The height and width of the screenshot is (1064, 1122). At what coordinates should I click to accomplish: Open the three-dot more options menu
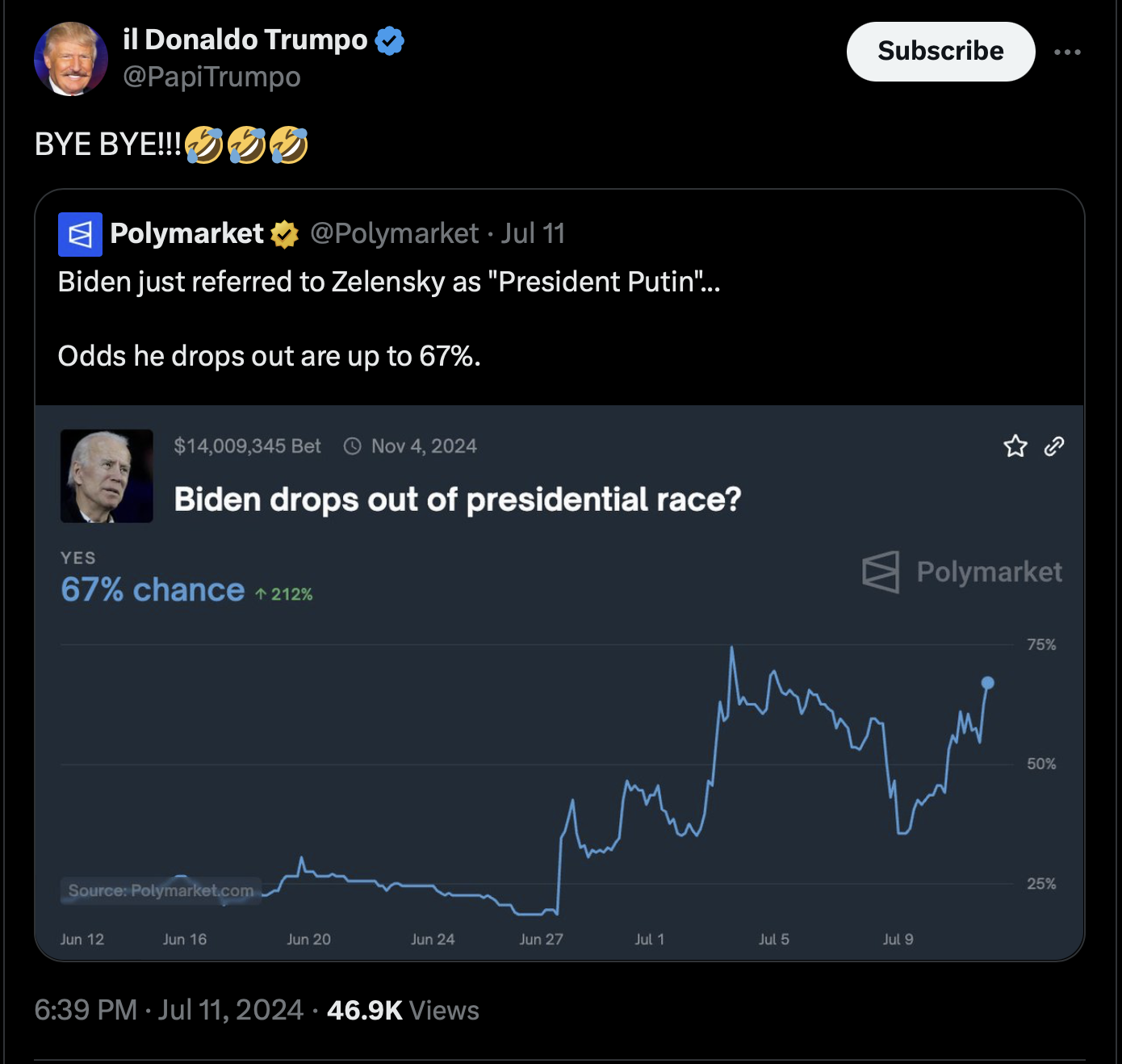[x=1067, y=52]
